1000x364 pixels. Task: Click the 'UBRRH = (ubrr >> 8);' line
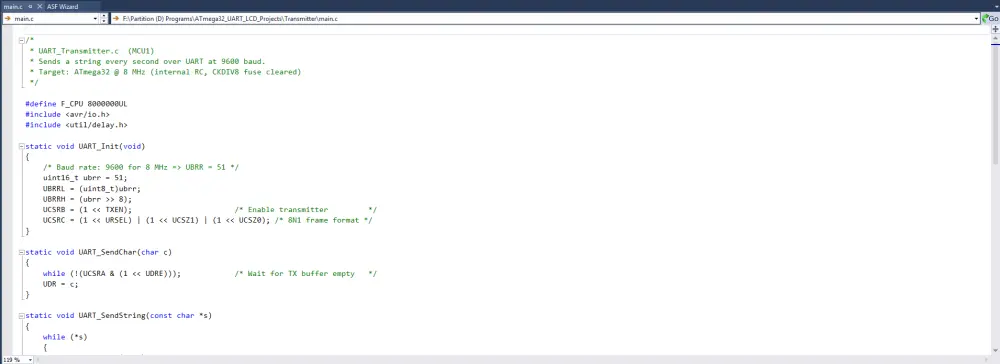coord(87,199)
